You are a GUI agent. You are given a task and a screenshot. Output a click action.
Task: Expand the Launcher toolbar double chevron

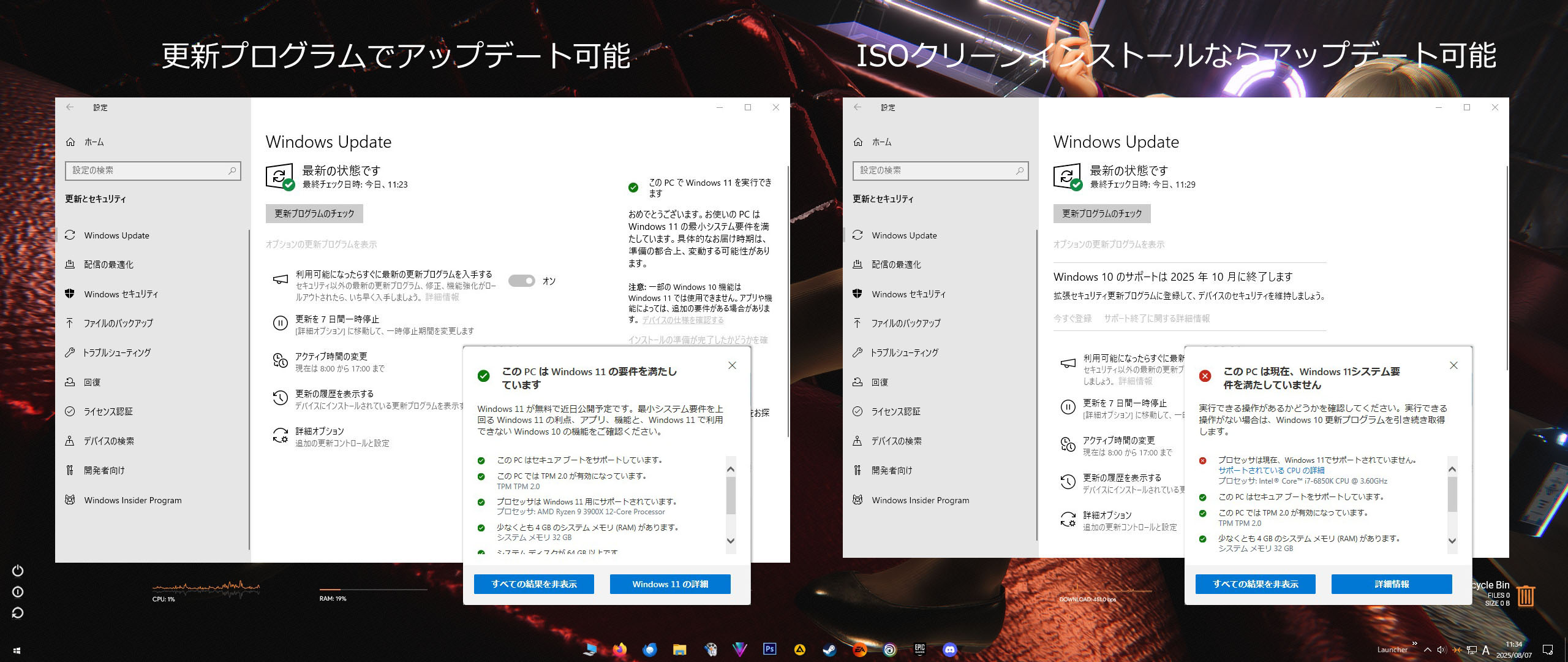point(1414,644)
